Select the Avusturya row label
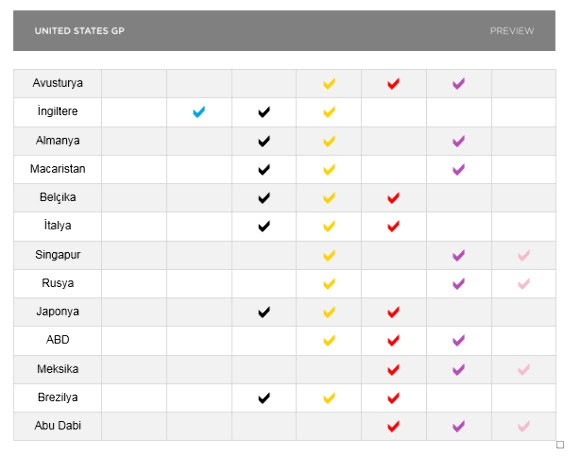The width and height of the screenshot is (580, 456). coord(58,83)
